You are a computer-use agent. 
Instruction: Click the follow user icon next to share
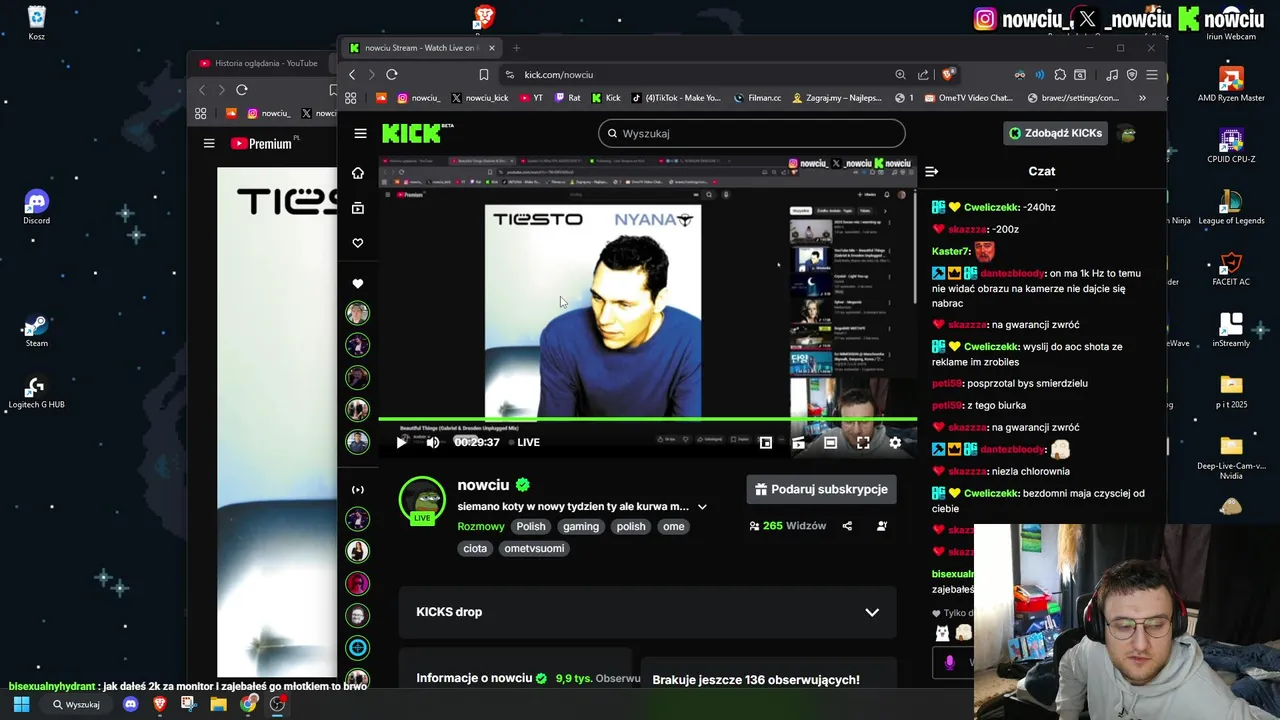click(881, 526)
